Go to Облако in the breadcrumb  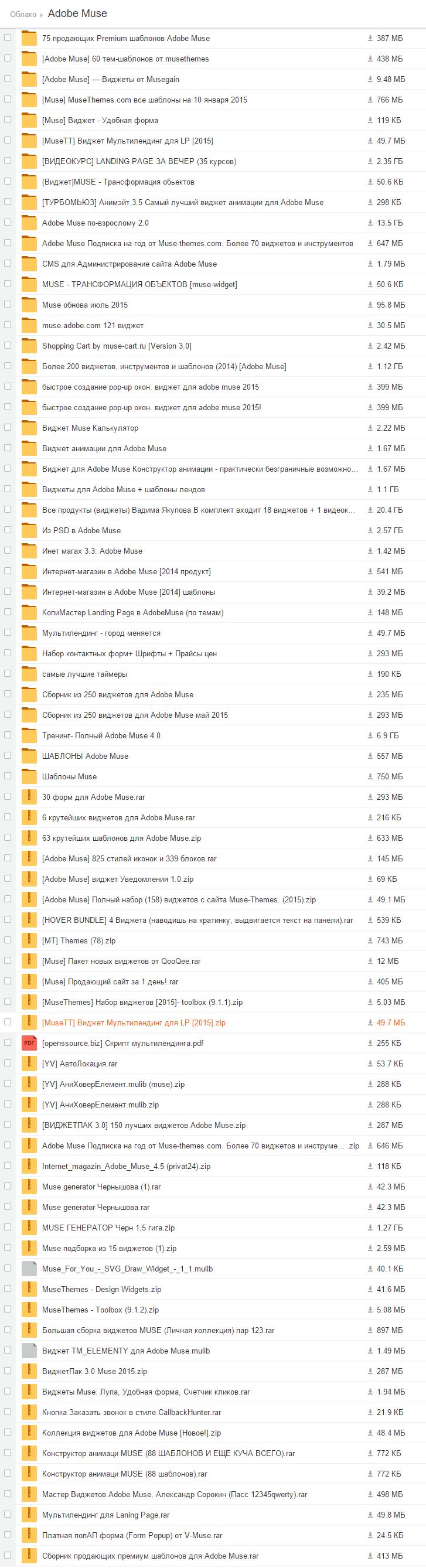[x=23, y=14]
